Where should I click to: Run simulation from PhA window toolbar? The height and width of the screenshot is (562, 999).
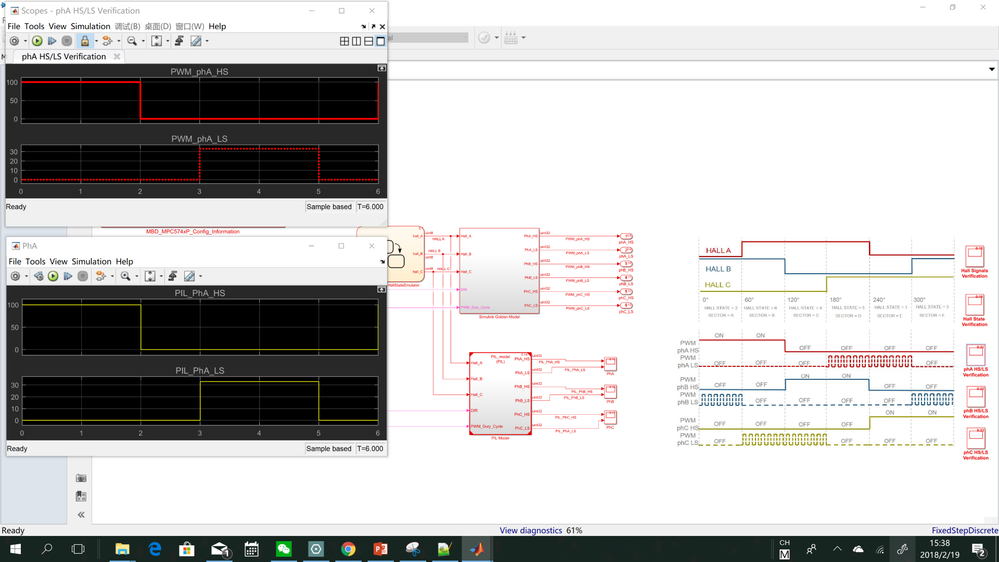(54, 276)
